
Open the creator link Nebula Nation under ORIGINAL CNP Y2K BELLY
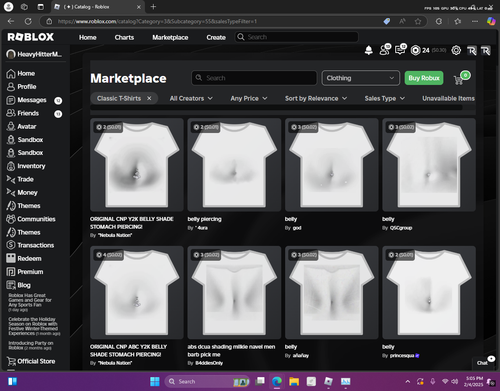tap(115, 235)
